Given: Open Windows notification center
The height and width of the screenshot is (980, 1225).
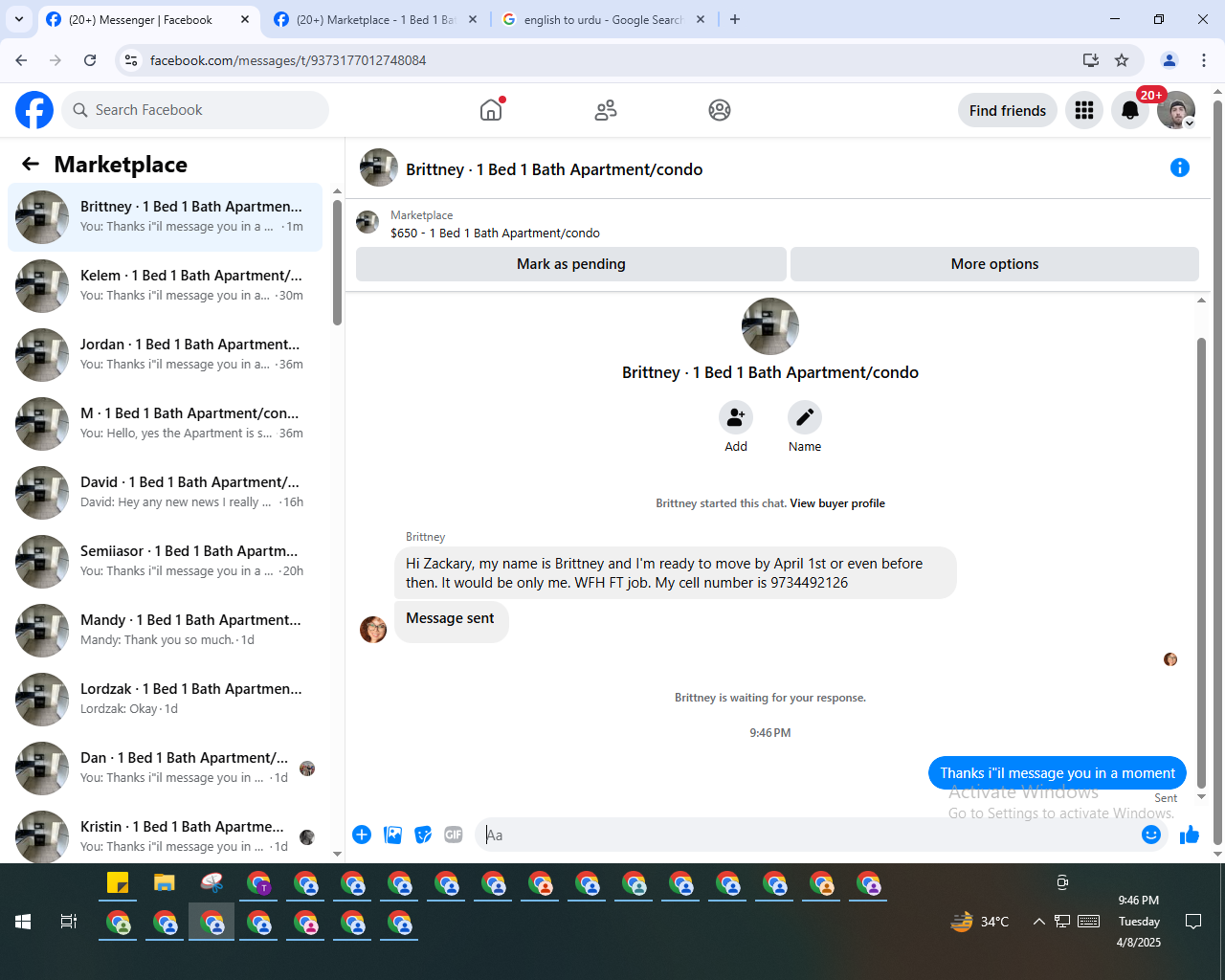Looking at the screenshot, I should pyautogui.click(x=1193, y=922).
